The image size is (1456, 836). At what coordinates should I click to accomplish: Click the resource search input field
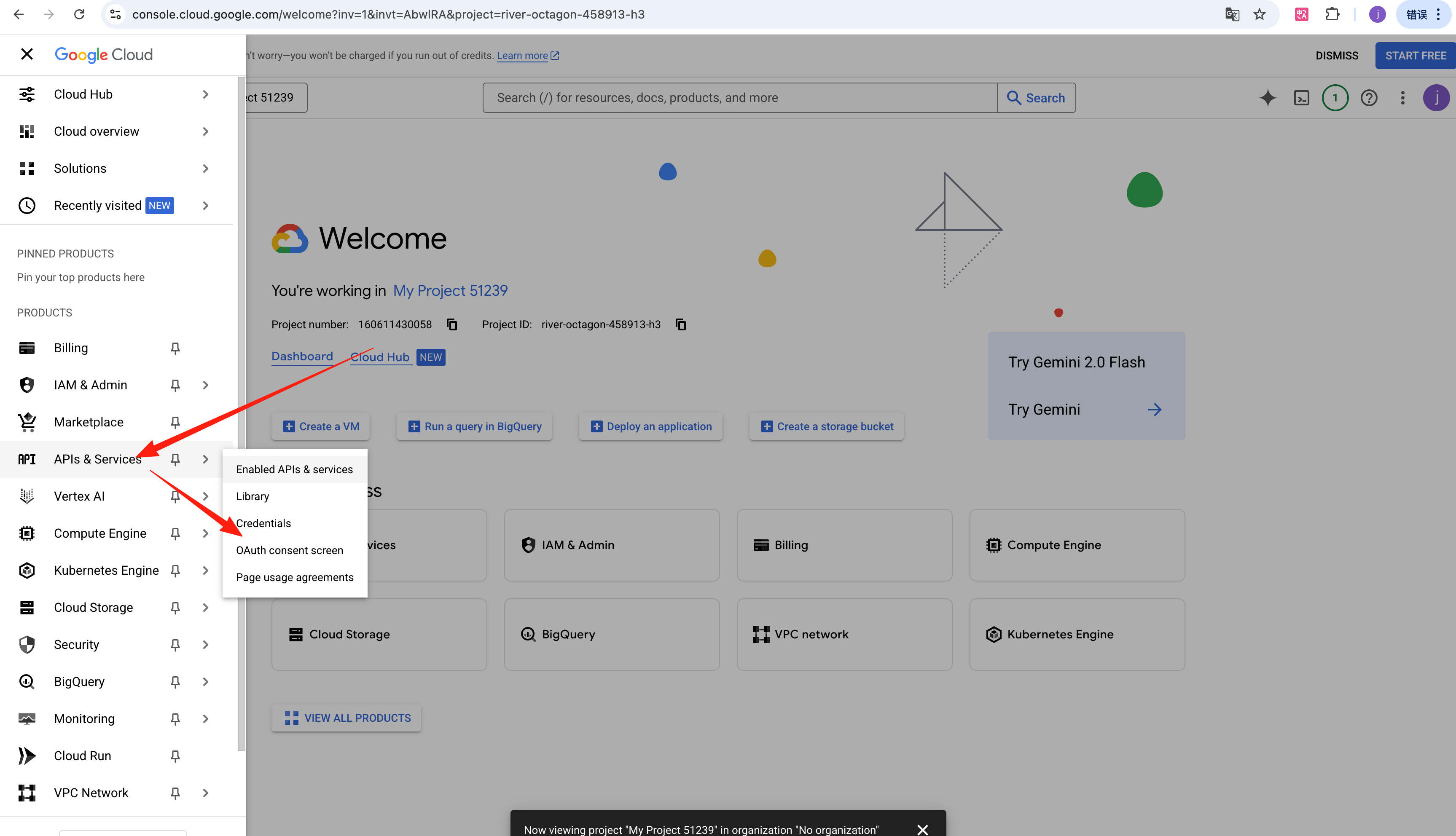[740, 98]
